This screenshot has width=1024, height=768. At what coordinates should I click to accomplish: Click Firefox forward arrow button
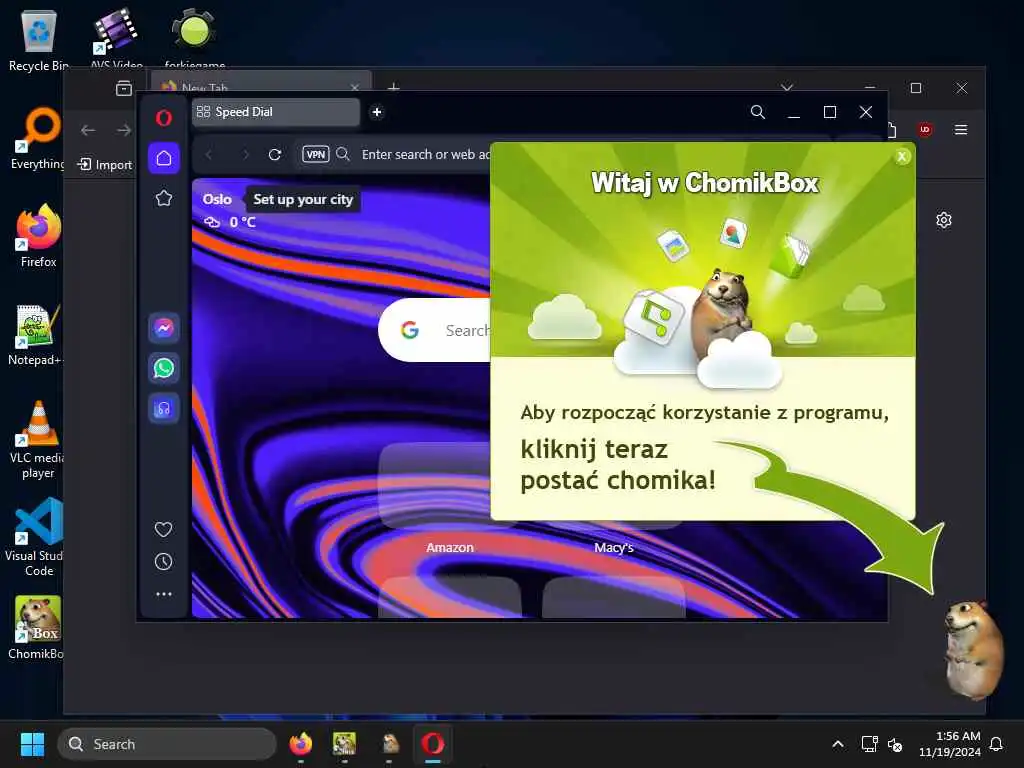tap(123, 130)
